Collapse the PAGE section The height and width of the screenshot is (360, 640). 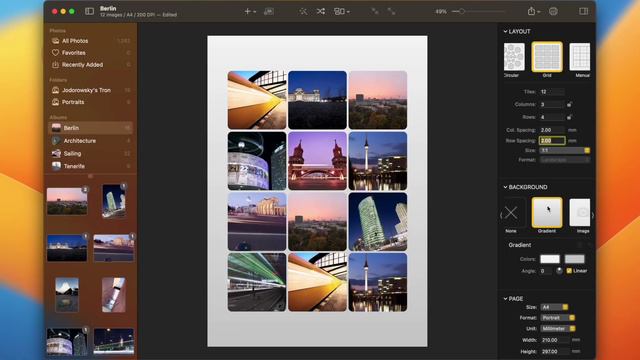(505, 299)
